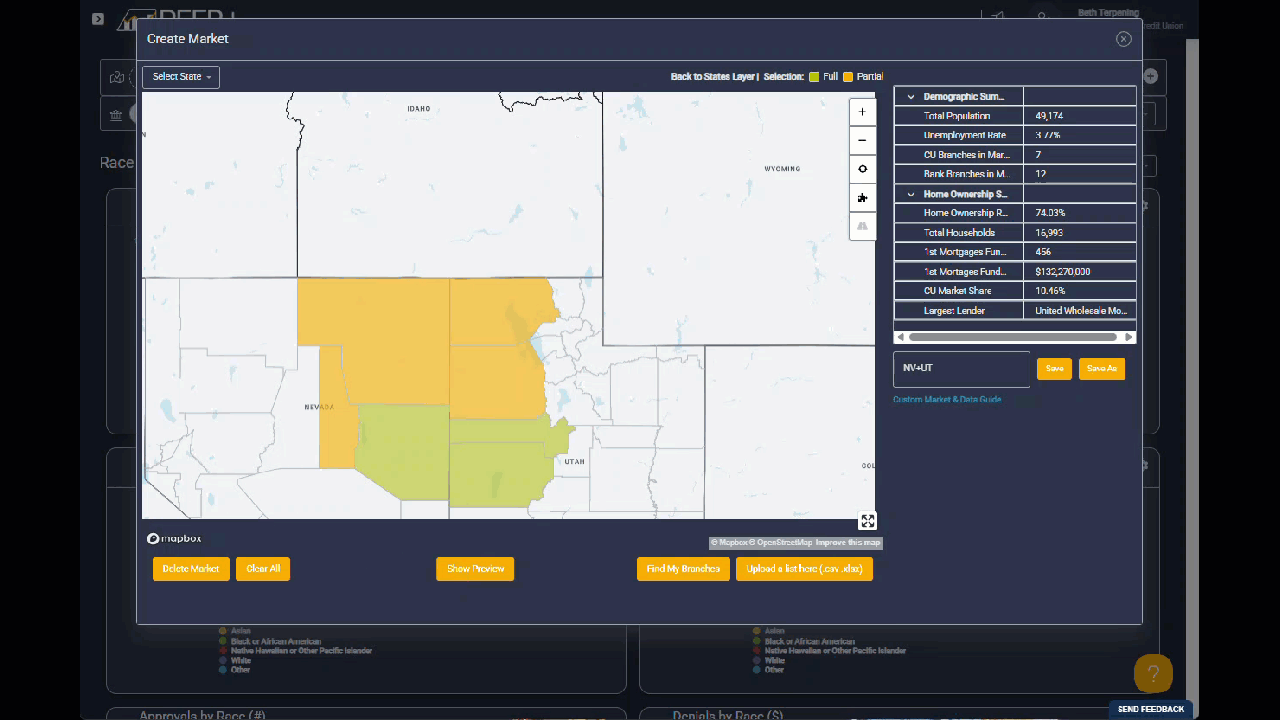Zoom in on the map
The width and height of the screenshot is (1280, 720).
862,112
